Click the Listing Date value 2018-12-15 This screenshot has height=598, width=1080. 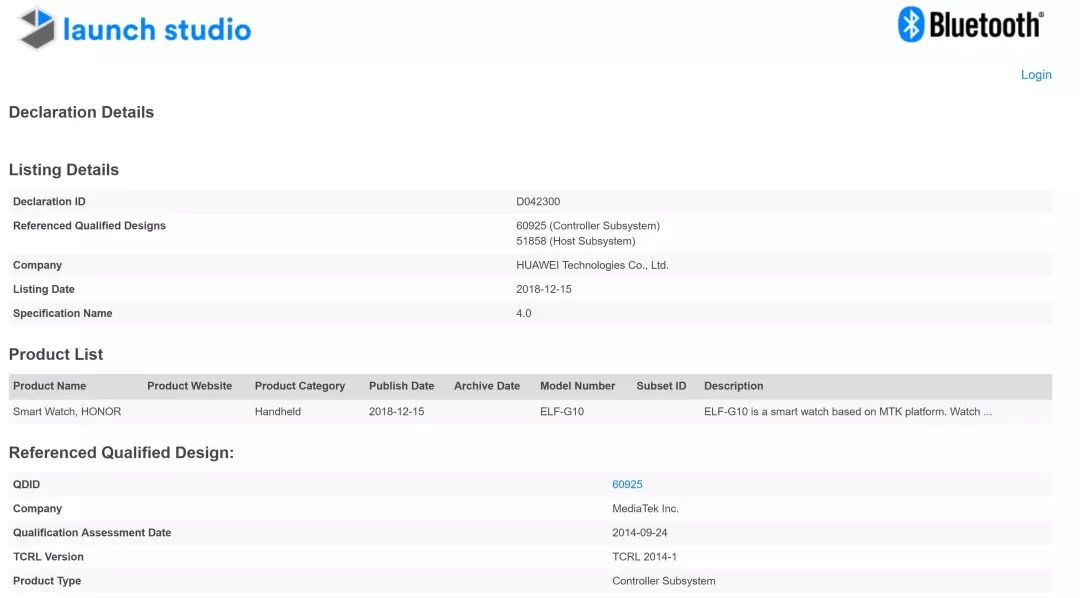[x=543, y=289]
